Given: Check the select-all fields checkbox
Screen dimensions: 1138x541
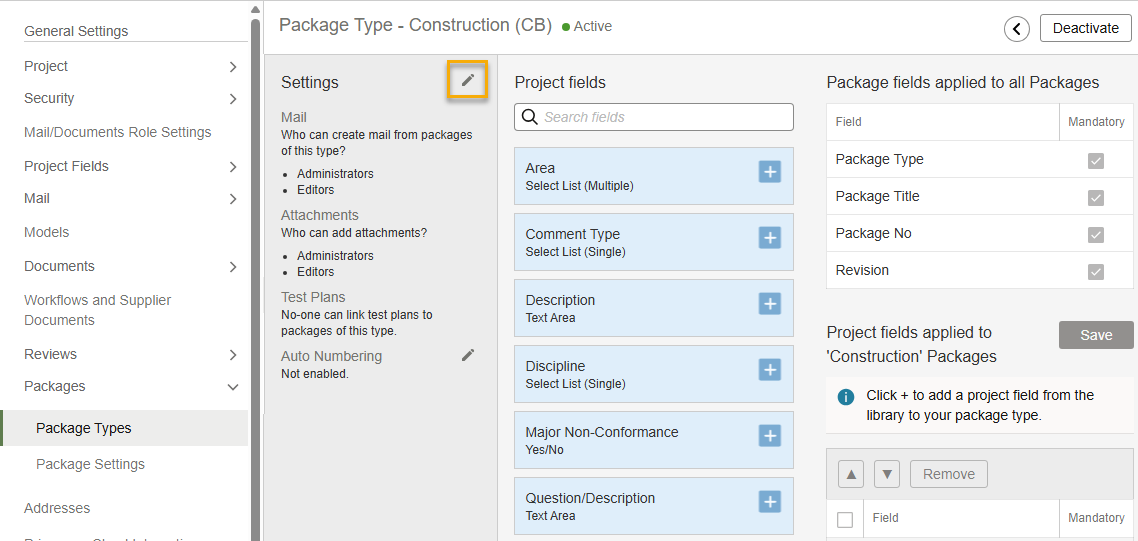Looking at the screenshot, I should [x=845, y=519].
